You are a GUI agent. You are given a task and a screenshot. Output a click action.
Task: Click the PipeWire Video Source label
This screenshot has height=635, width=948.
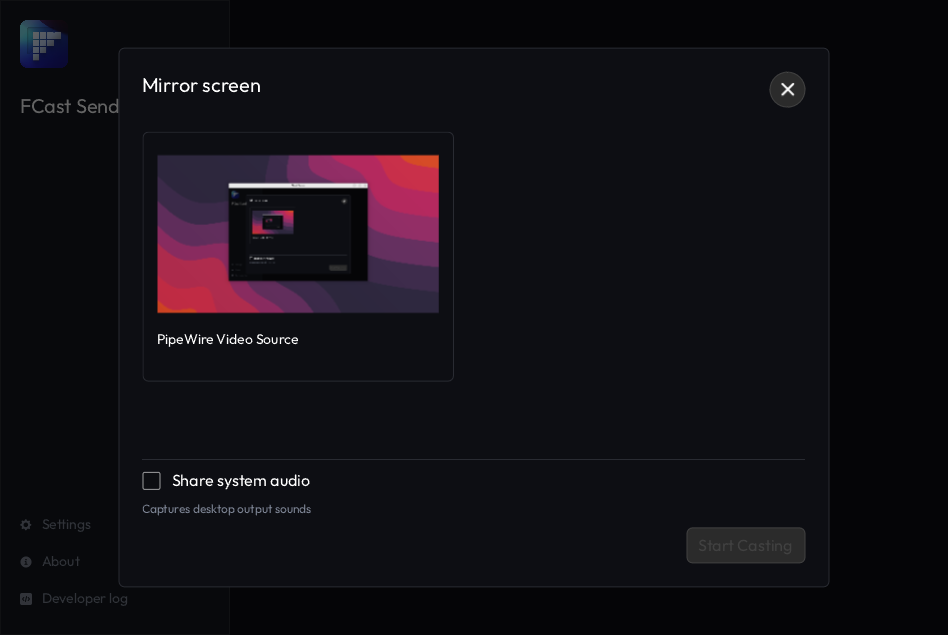coord(227,339)
